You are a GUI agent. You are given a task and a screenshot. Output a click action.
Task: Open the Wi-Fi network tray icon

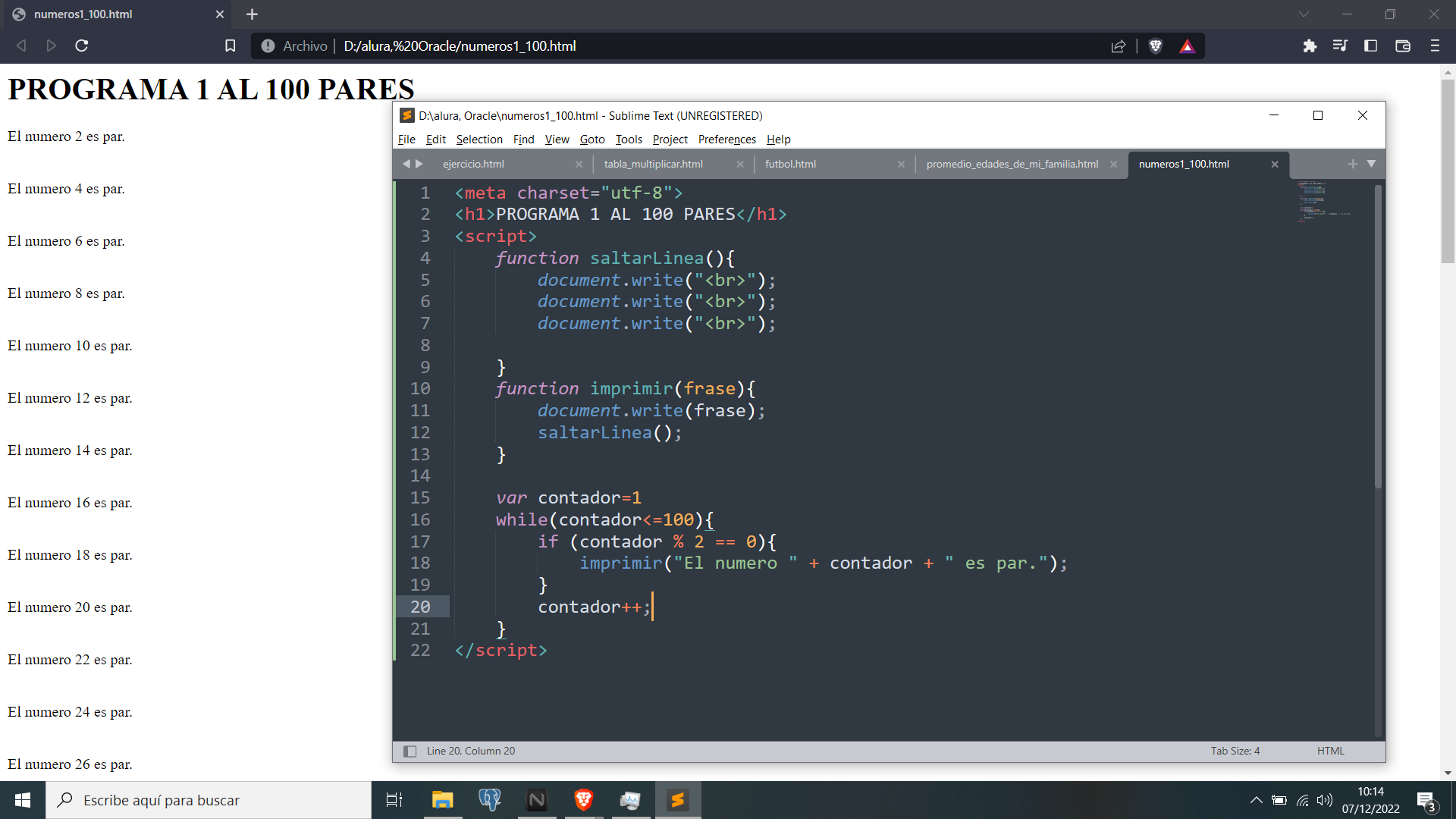coord(1303,800)
